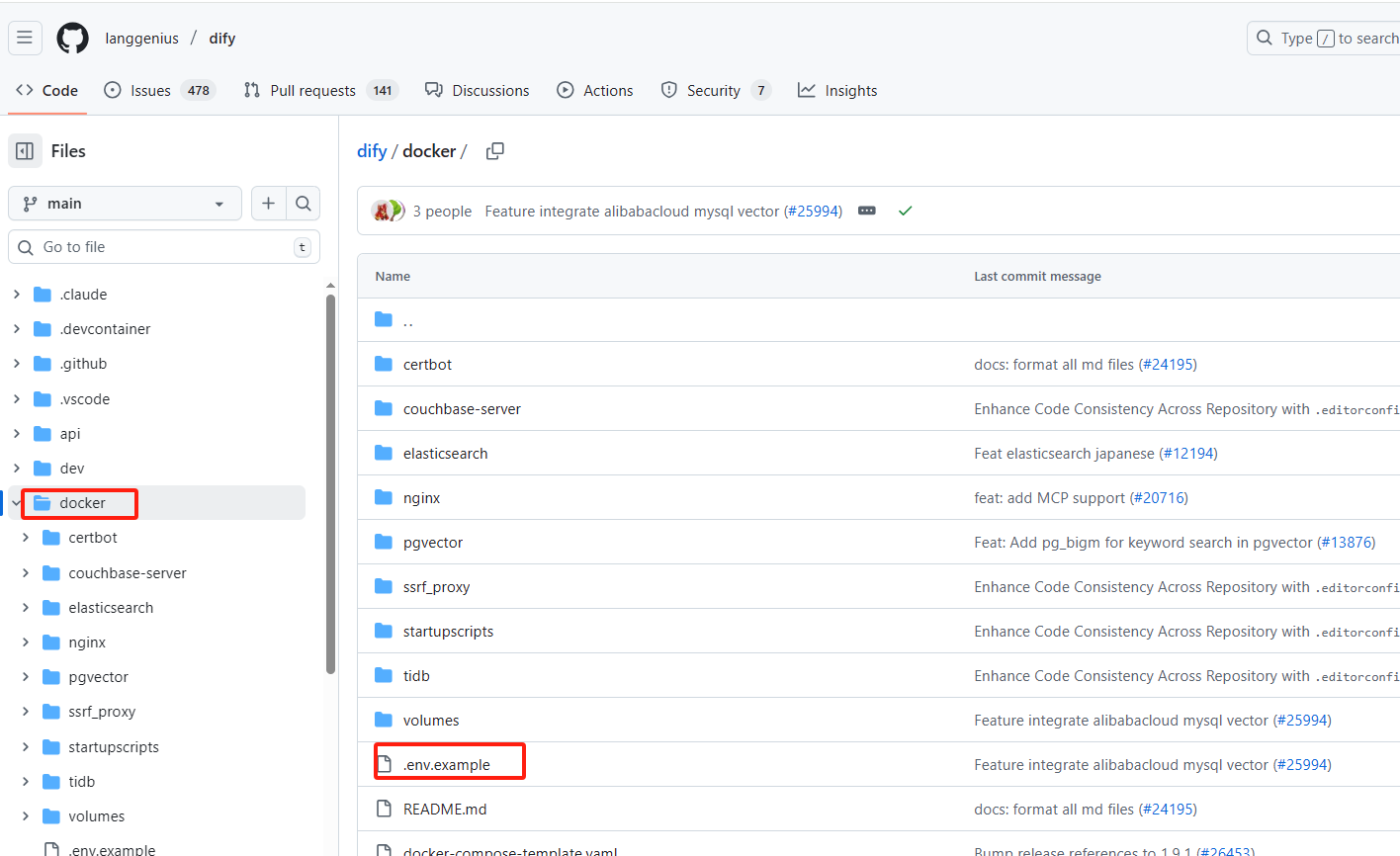Click the file tree vertical scrollbar

[330, 482]
